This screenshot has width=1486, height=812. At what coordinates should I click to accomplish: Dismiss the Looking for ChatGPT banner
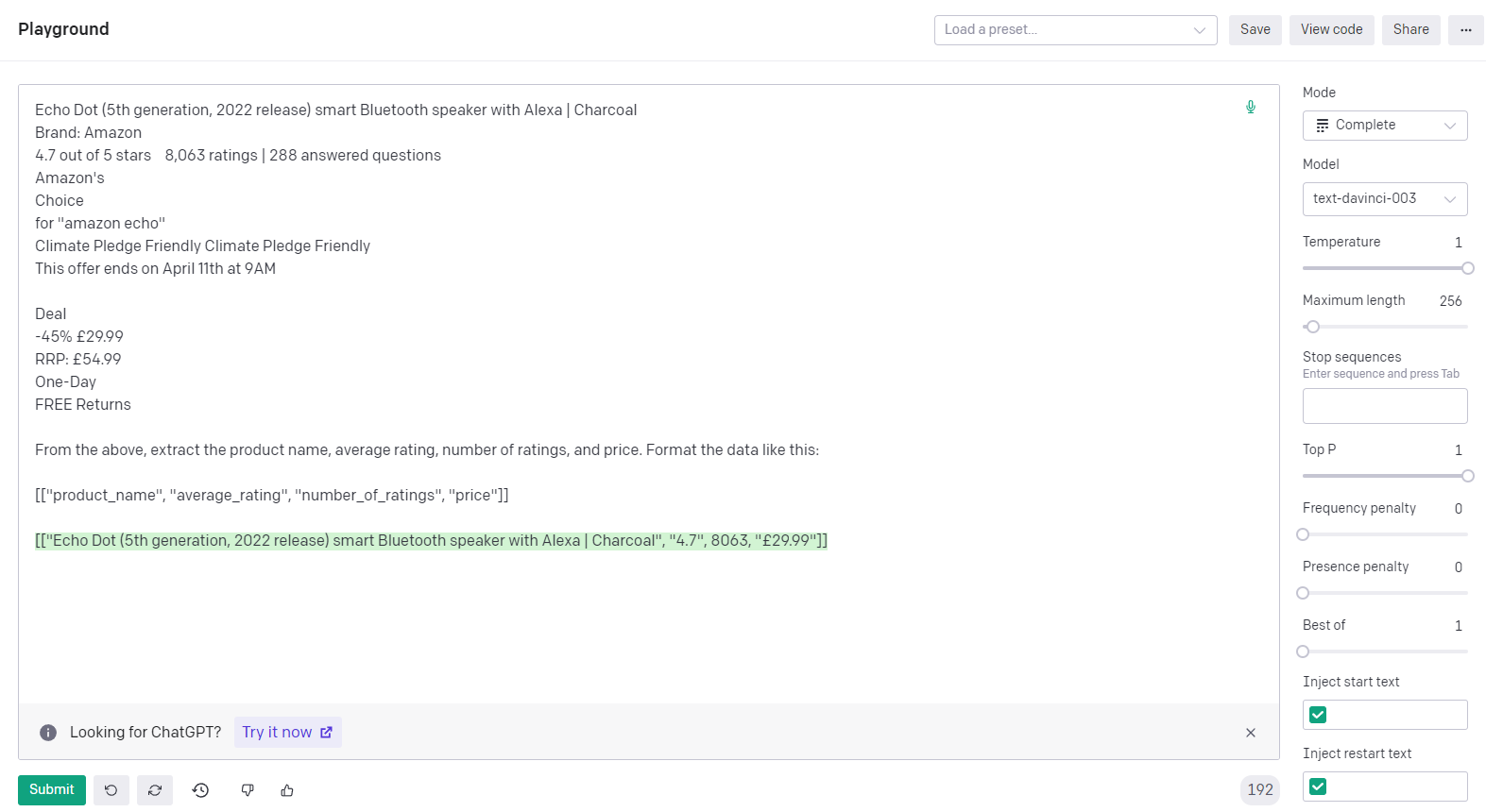click(1250, 733)
